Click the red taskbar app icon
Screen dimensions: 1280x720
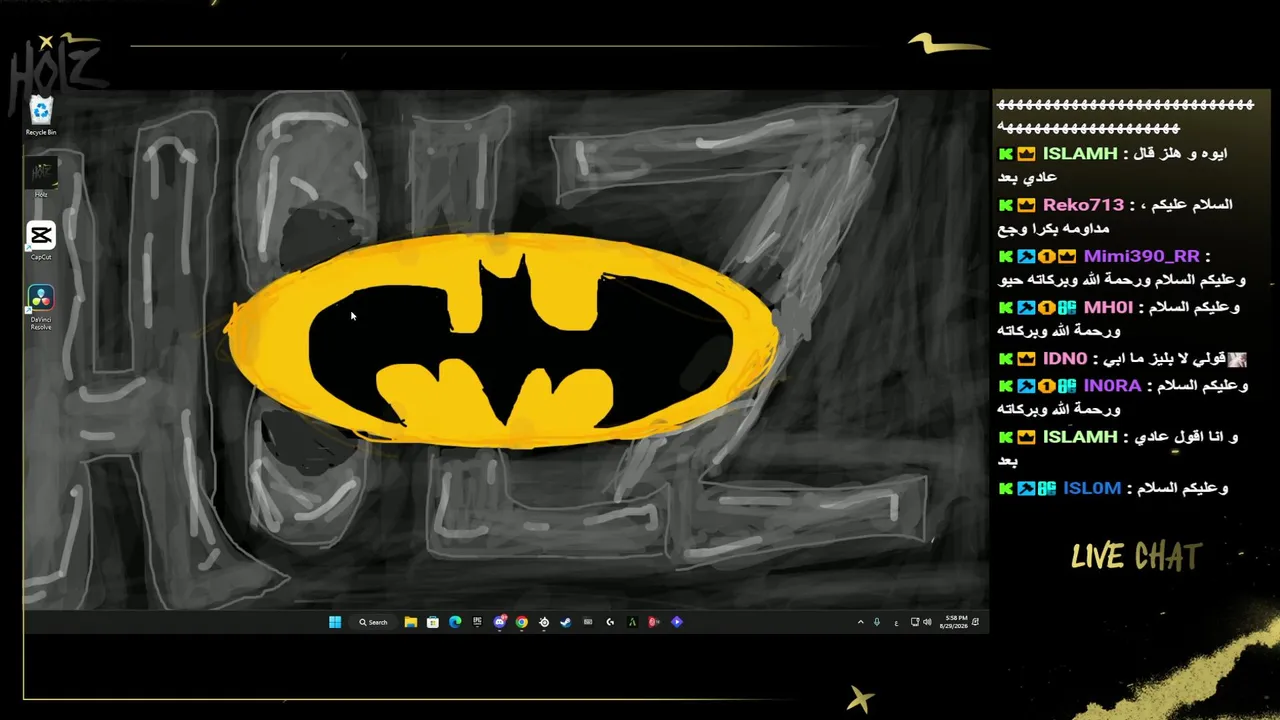[654, 622]
